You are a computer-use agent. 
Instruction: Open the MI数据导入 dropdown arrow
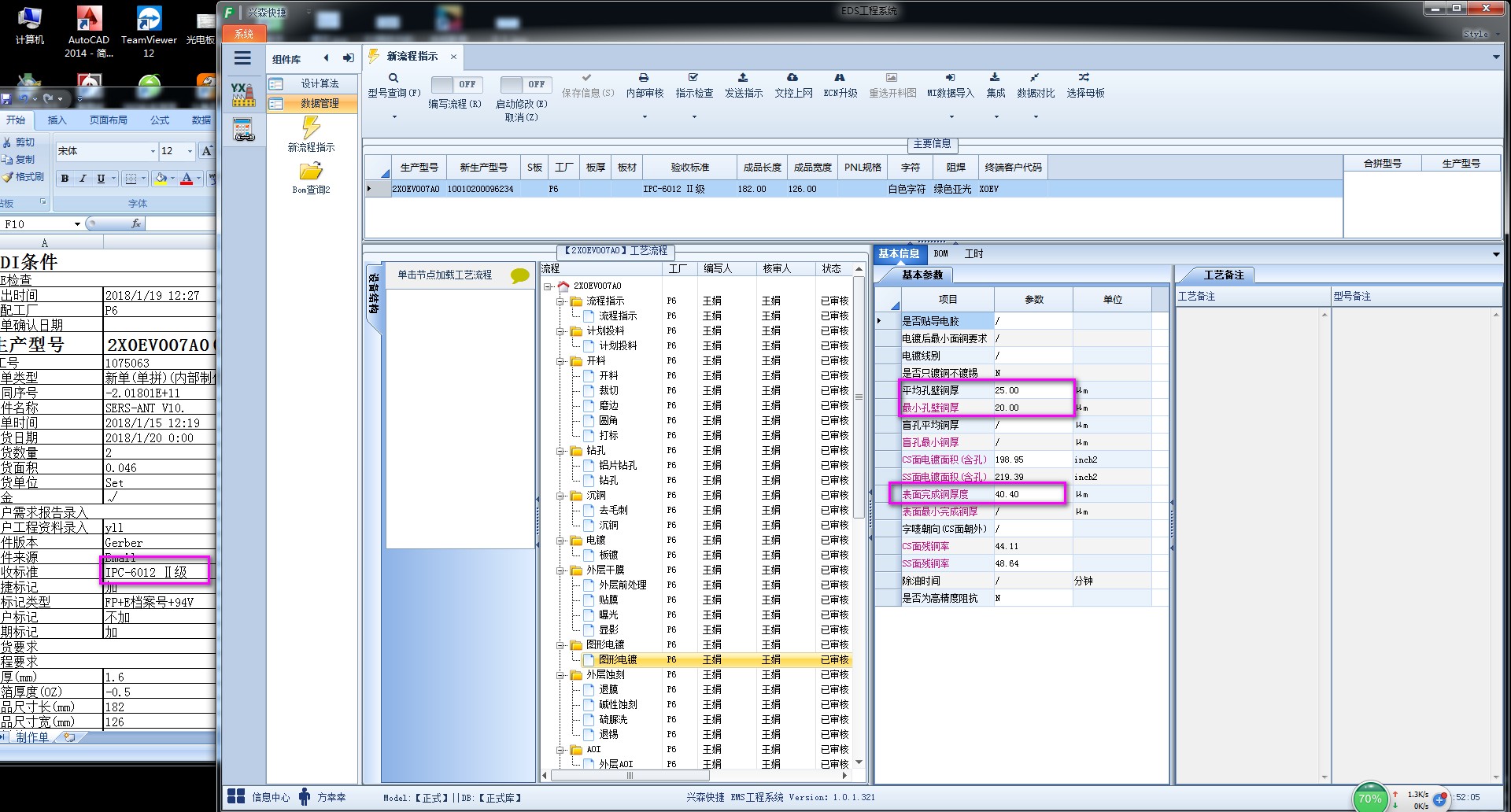(951, 117)
